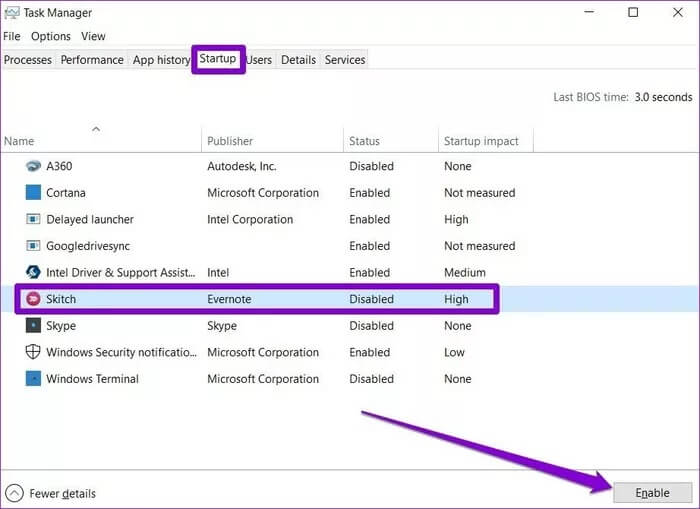Click the Googledrivesync icon
Viewport: 700px width, 509px height.
click(33, 246)
